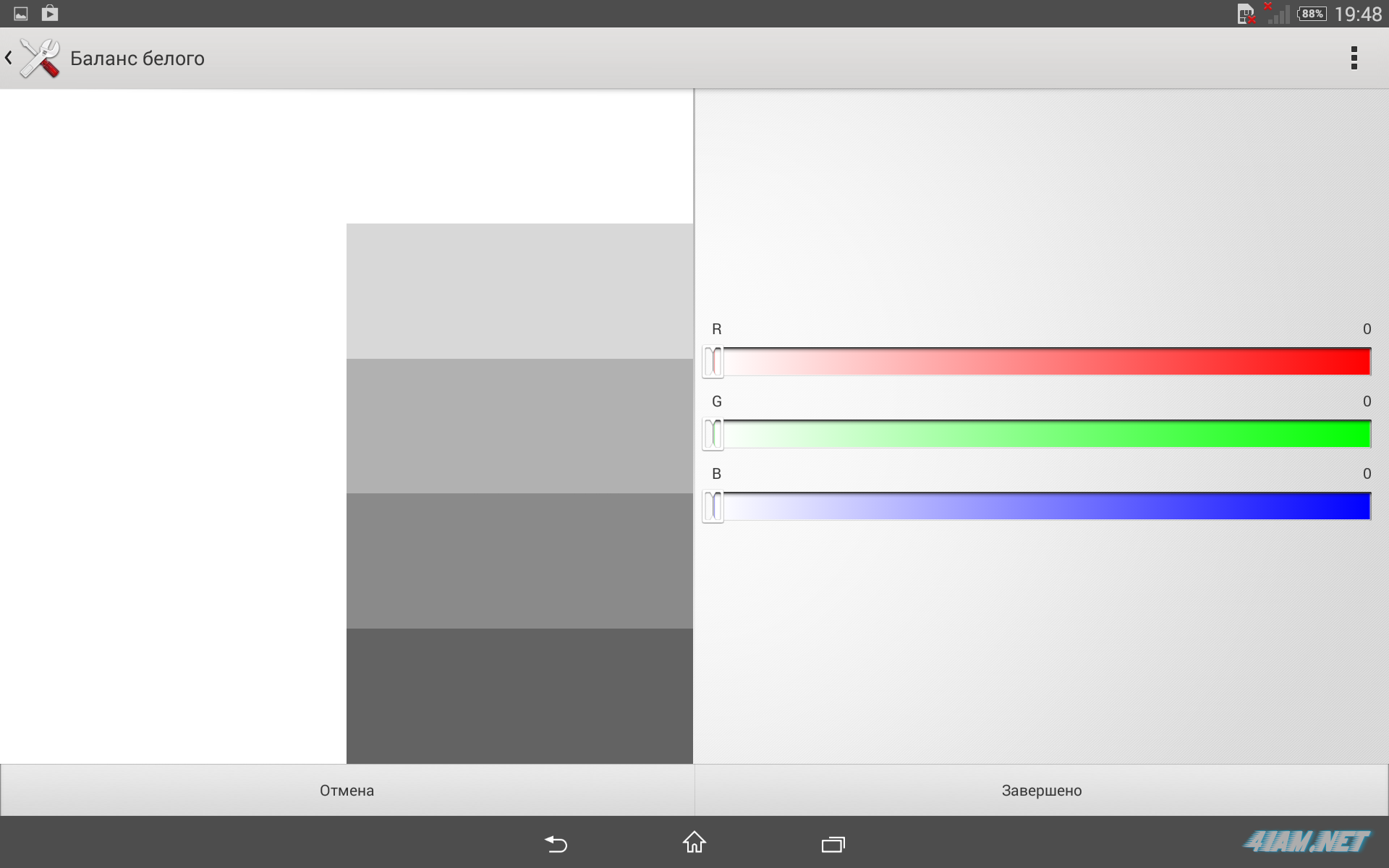The image size is (1389, 868).
Task: Tap the wrench and screwdriver settings icon
Action: [40, 58]
